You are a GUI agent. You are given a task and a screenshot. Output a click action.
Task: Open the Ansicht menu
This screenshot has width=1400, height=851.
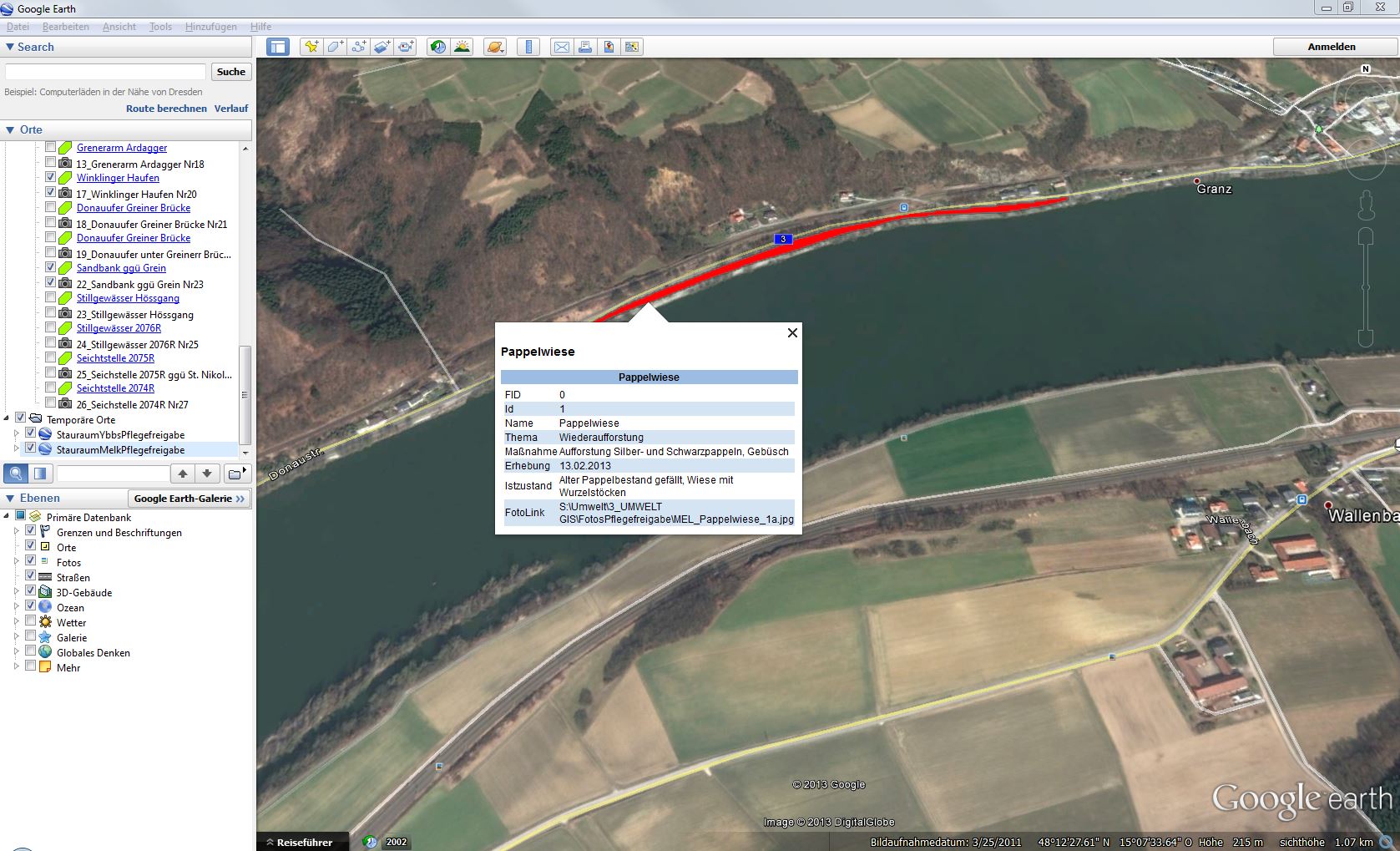tap(119, 27)
